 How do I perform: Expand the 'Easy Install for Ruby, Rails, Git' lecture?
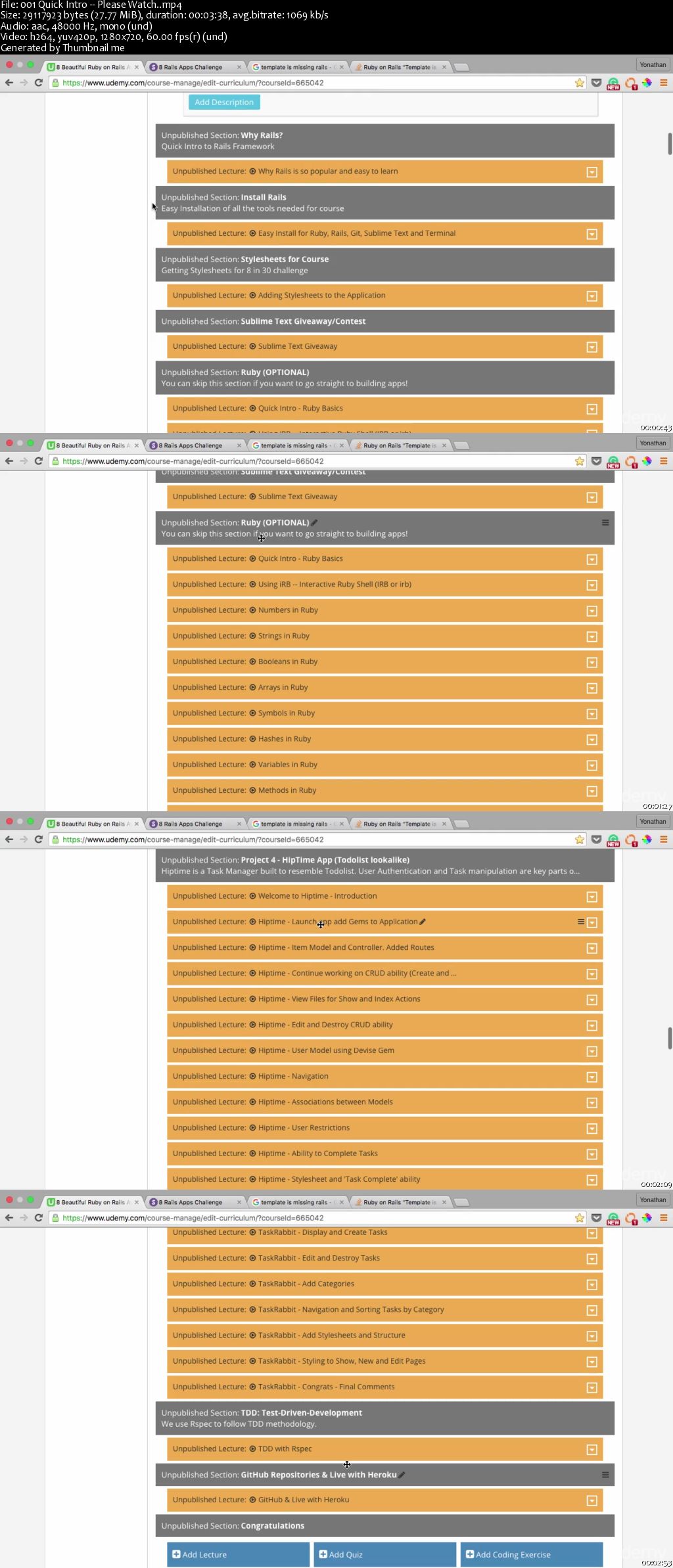click(x=592, y=234)
